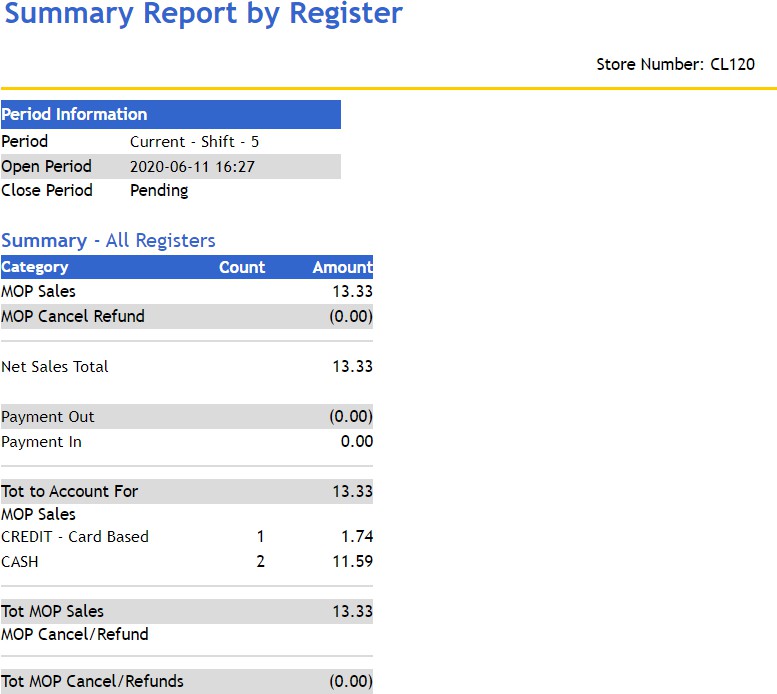Click the Period Information header
The height and width of the screenshot is (694, 777).
170,114
